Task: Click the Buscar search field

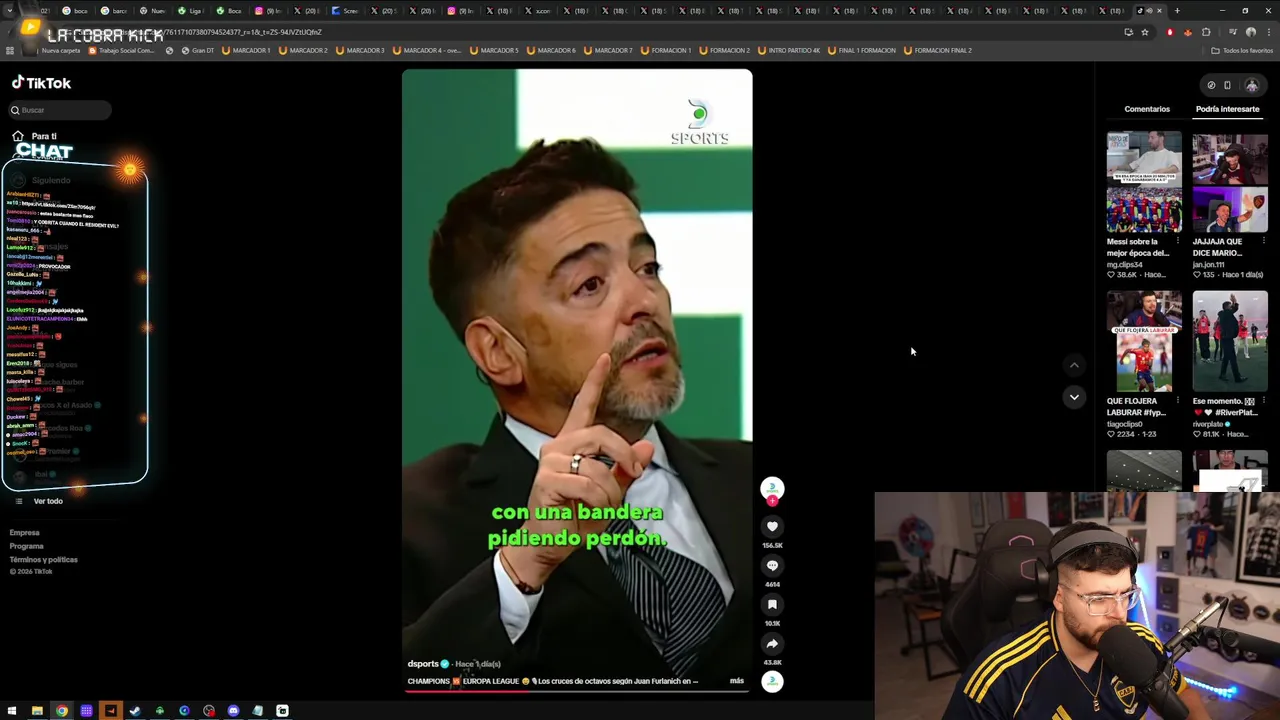Action: 60,110
